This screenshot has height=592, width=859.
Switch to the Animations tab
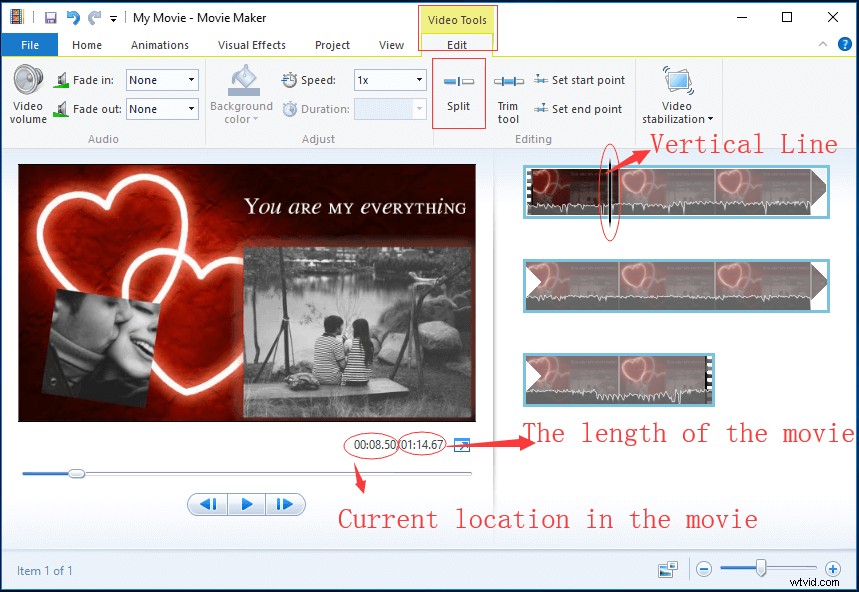[x=159, y=45]
